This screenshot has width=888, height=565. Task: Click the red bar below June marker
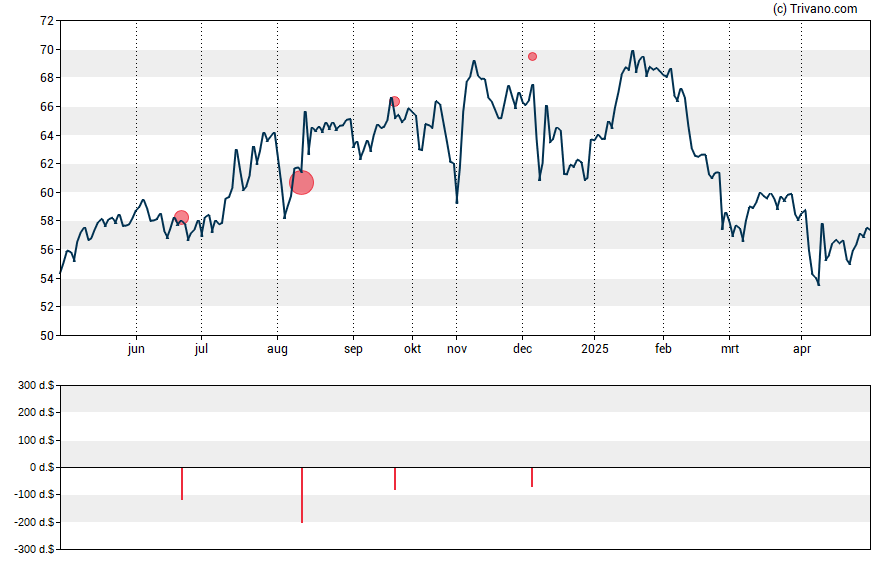coord(182,483)
